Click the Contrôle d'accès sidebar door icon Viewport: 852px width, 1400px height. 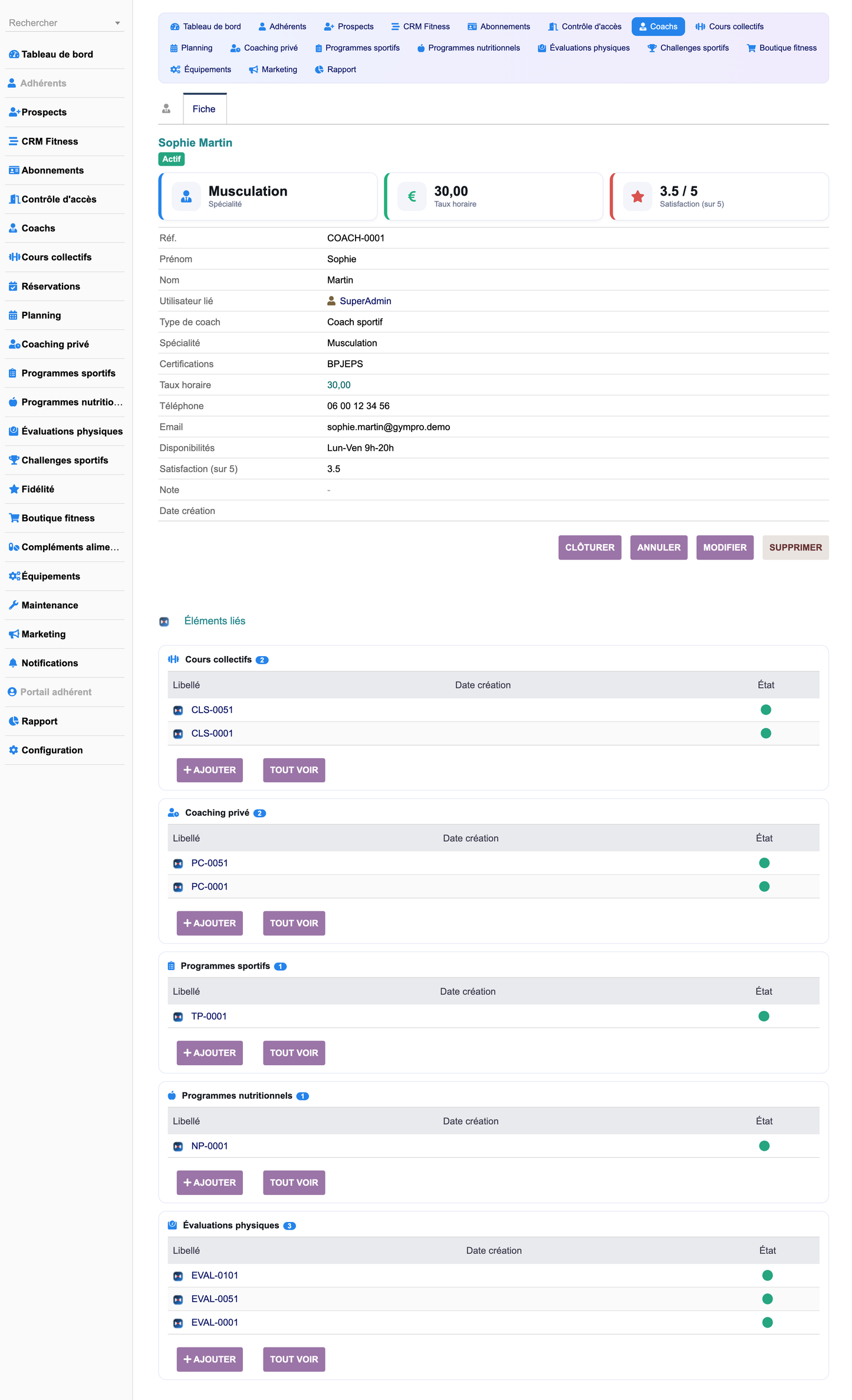tap(14, 199)
